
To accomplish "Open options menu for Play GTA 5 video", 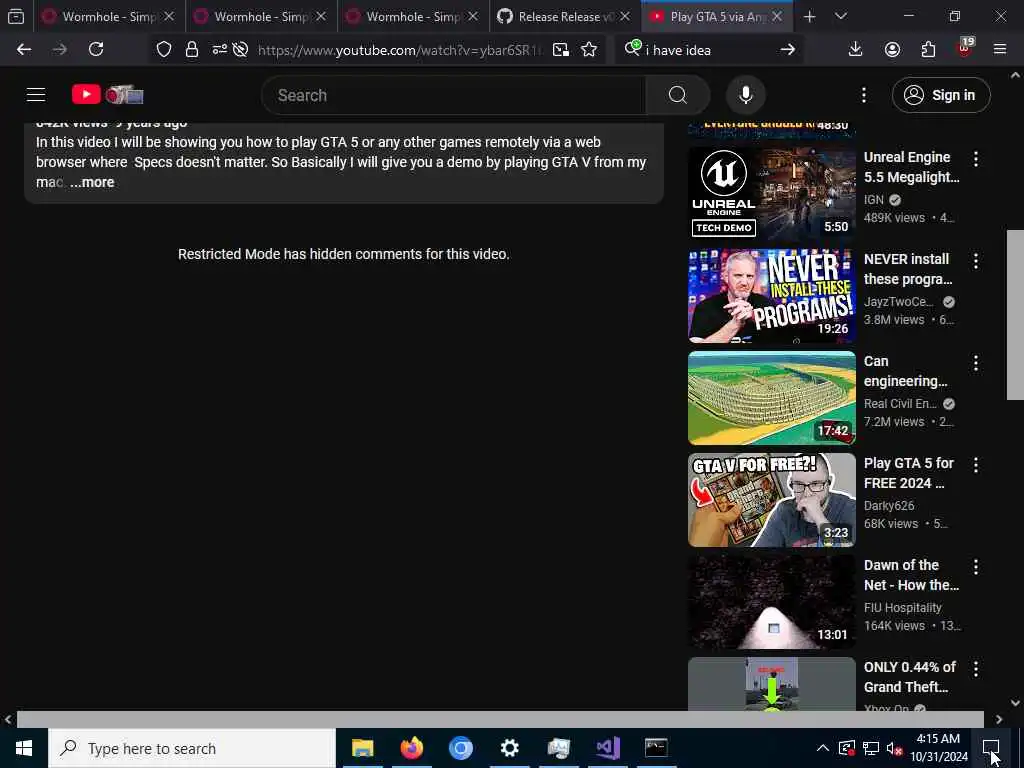I will 976,464.
